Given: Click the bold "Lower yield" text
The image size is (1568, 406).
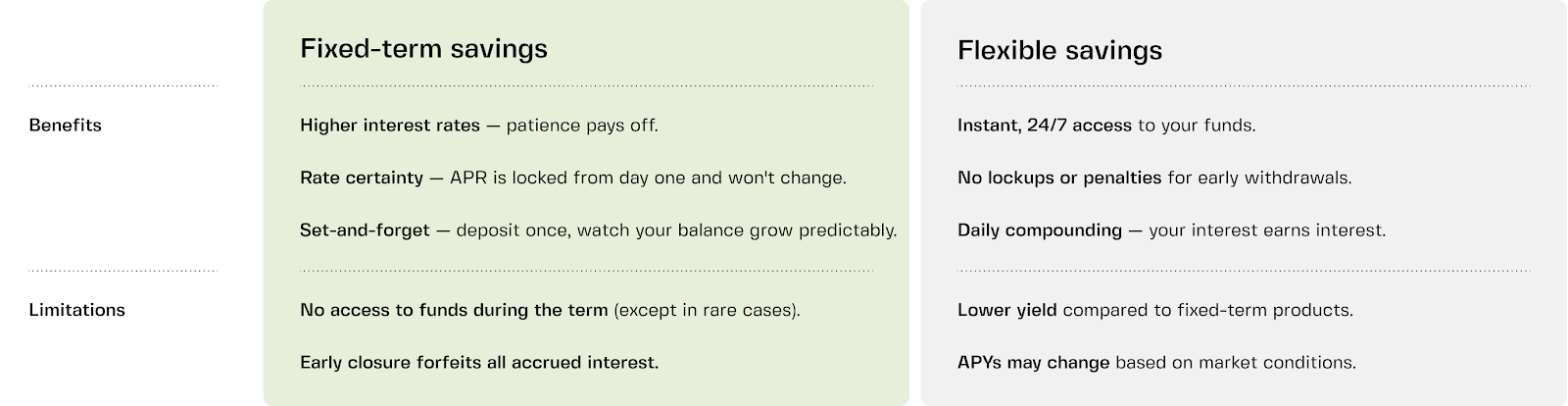Looking at the screenshot, I should [1006, 310].
